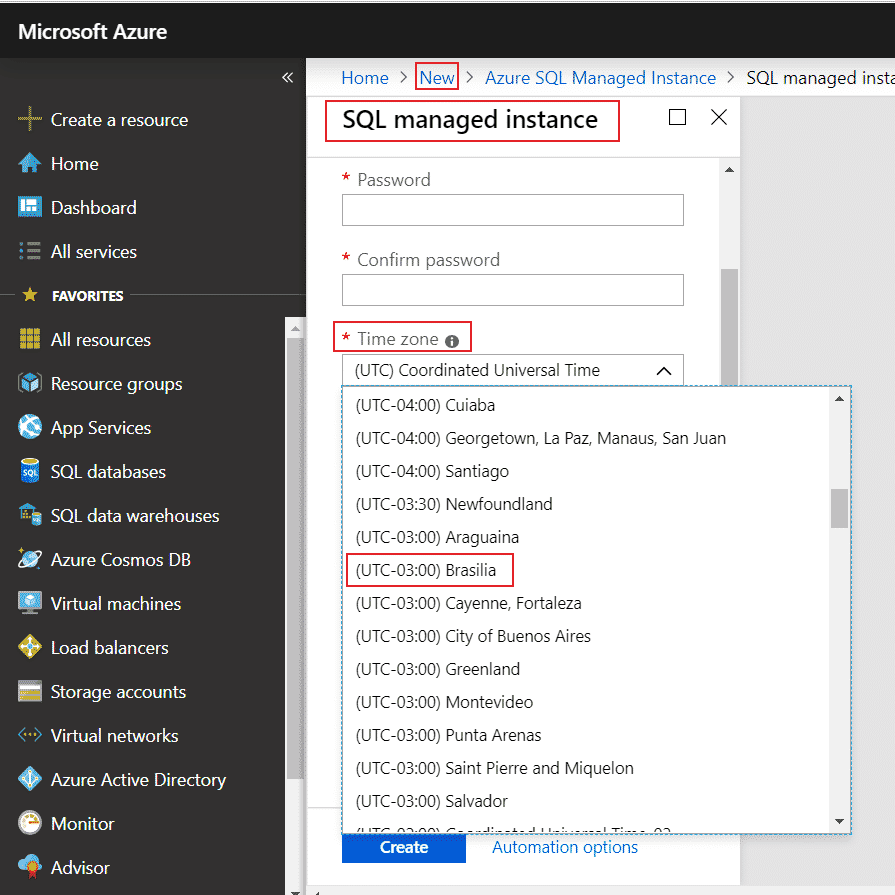
Task: Click the Password input field
Action: click(x=512, y=210)
